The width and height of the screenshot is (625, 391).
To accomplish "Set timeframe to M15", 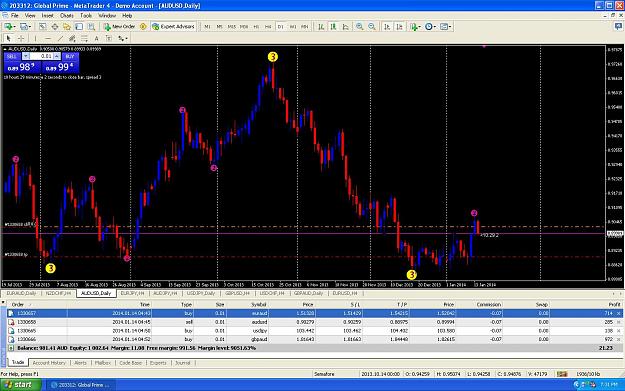I will click(232, 27).
